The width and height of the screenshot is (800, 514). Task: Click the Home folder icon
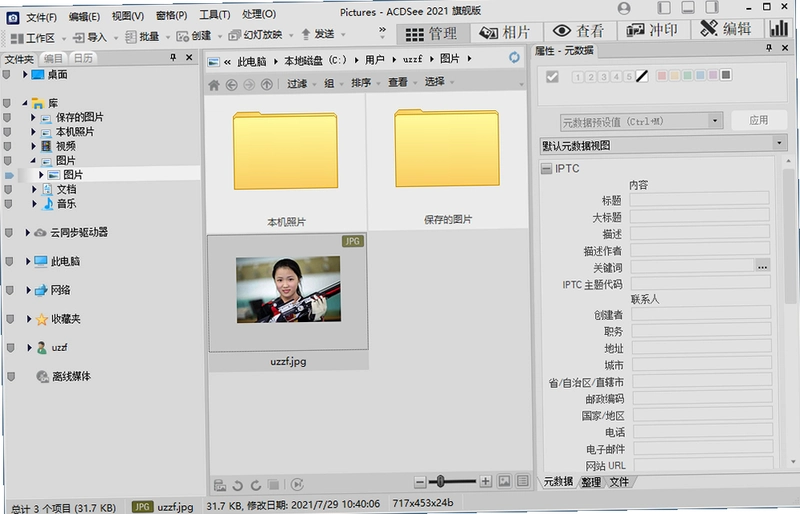(x=214, y=85)
